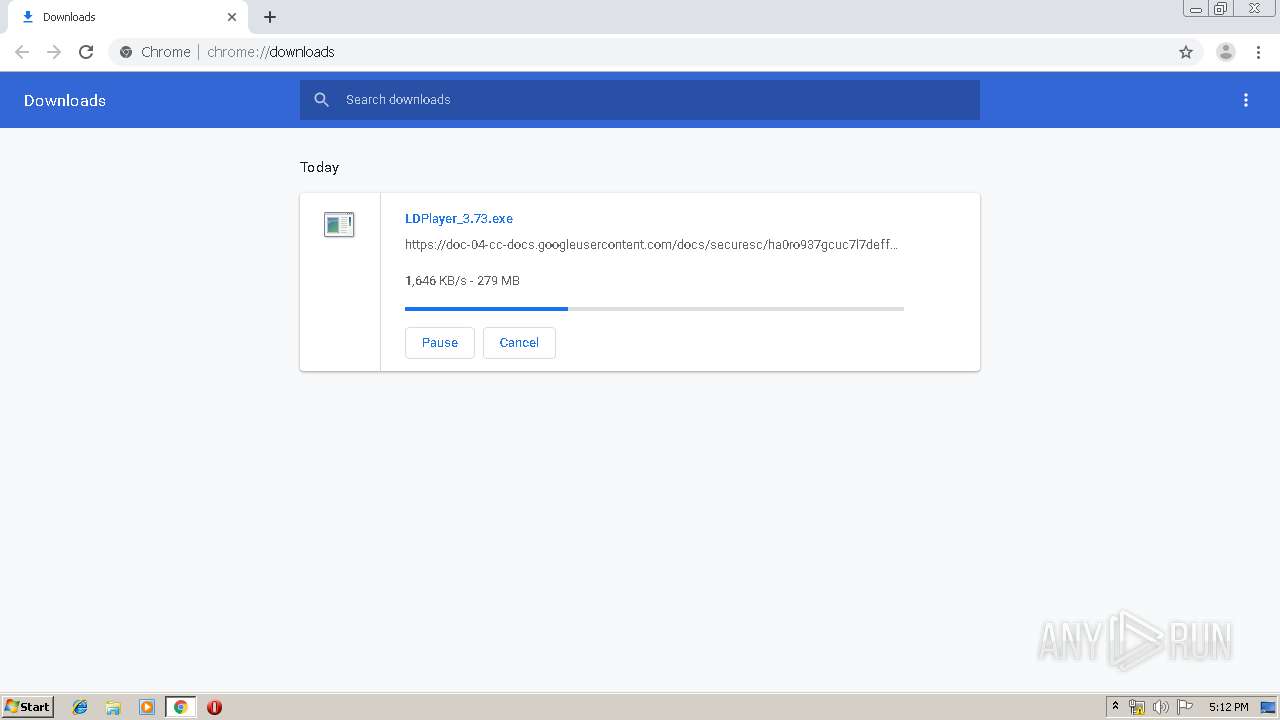Click the search magnifier icon in downloads
The image size is (1280, 720).
[321, 100]
